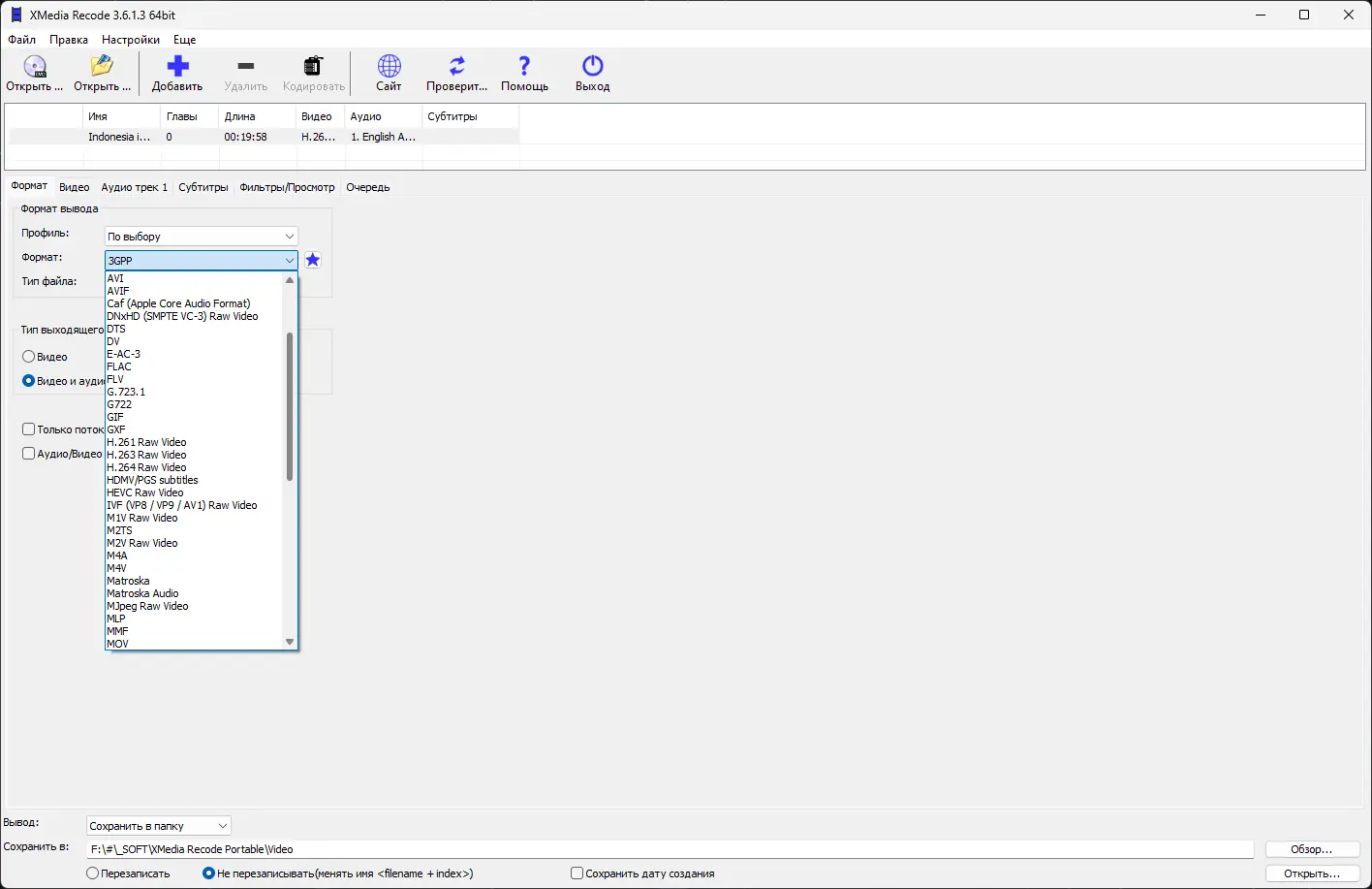Click the Добавить plus icon to add files

click(x=177, y=68)
